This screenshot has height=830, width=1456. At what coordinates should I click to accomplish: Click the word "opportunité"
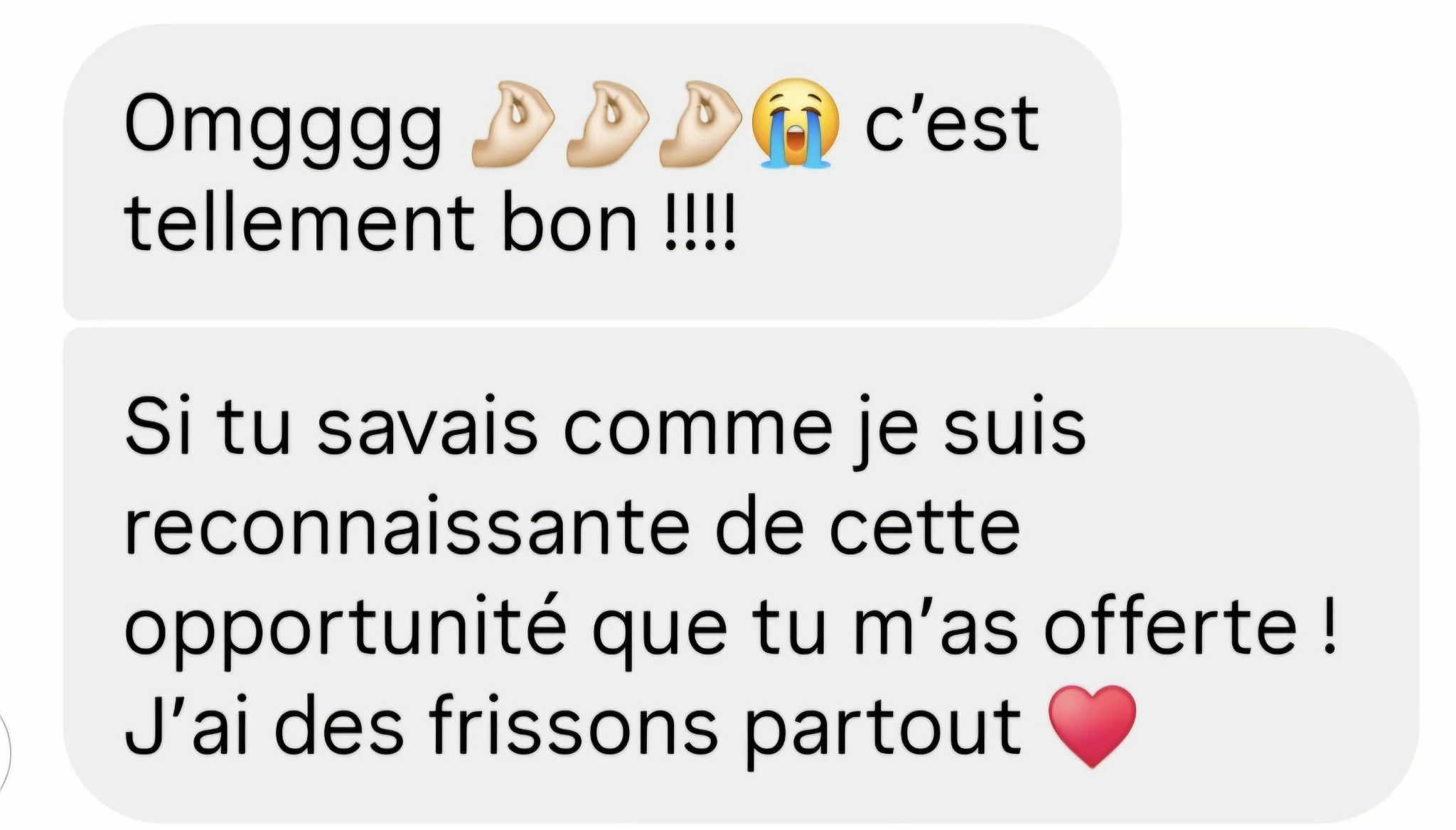coord(345,630)
